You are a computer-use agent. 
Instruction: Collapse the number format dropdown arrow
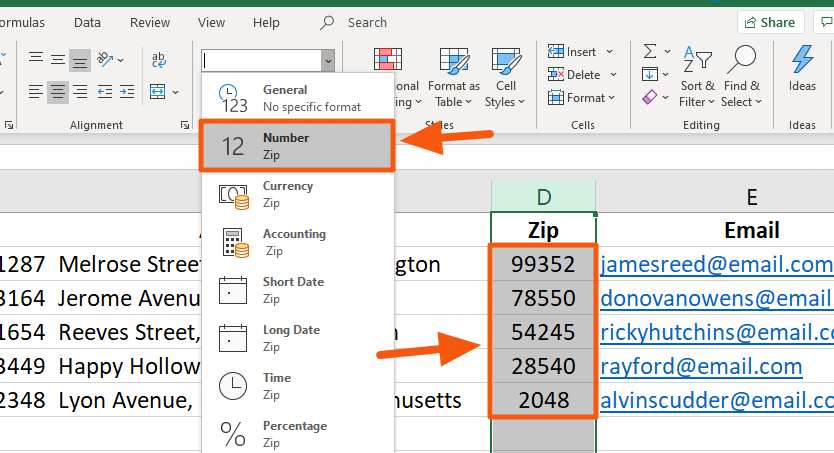point(328,61)
